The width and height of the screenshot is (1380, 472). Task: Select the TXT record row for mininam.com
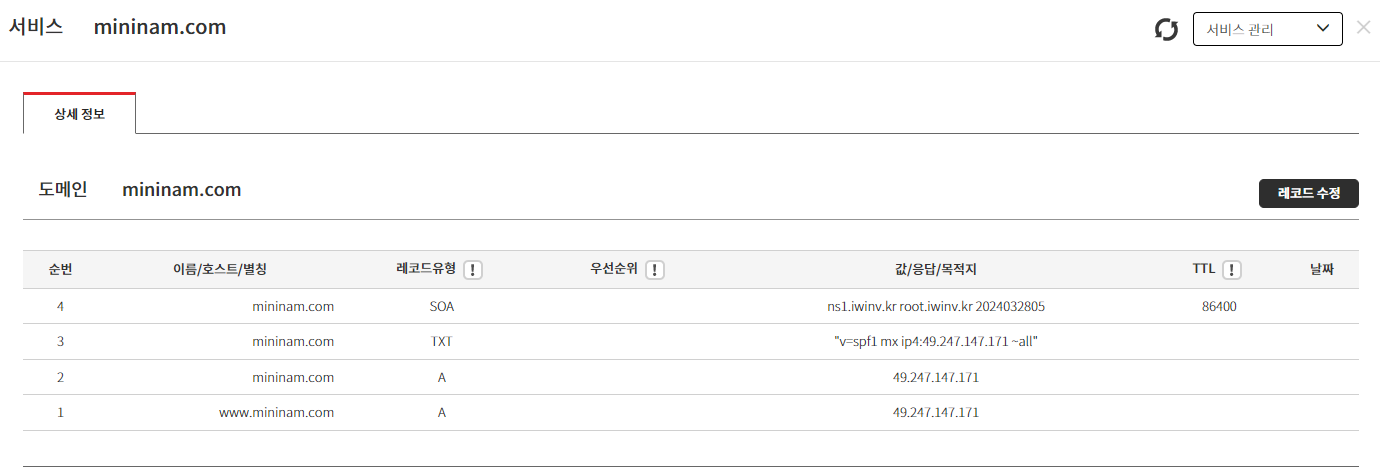[x=441, y=342]
